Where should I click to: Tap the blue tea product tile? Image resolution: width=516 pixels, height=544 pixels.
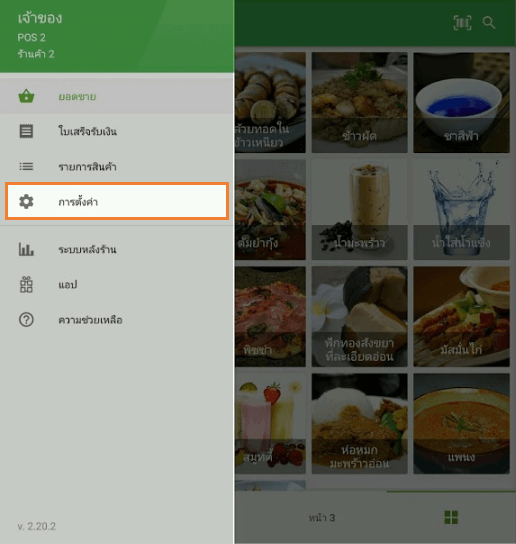(x=462, y=103)
